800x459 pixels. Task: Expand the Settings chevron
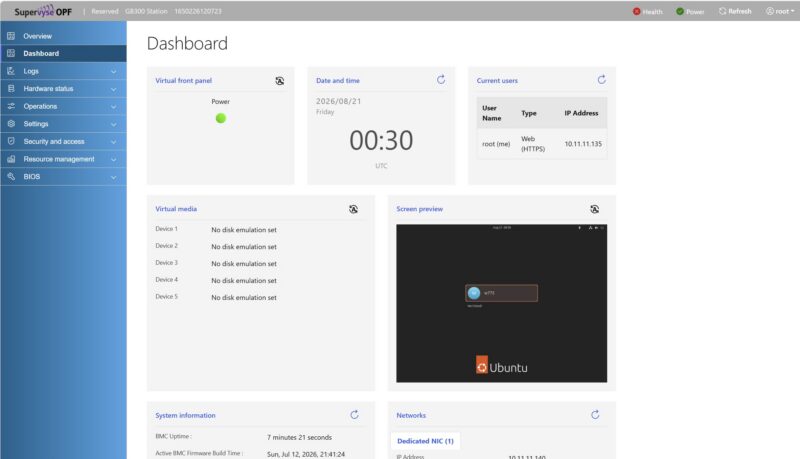click(x=113, y=124)
